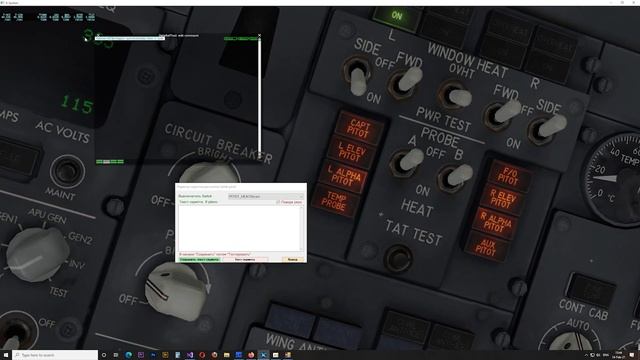Switch to X-Plane taskbar icon
The height and width of the screenshot is (360, 640).
click(x=263, y=355)
